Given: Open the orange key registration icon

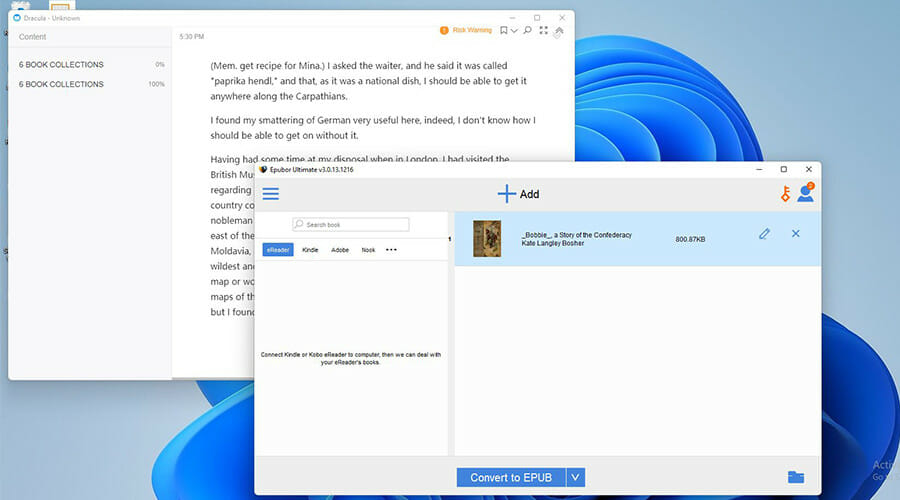Looking at the screenshot, I should point(785,194).
